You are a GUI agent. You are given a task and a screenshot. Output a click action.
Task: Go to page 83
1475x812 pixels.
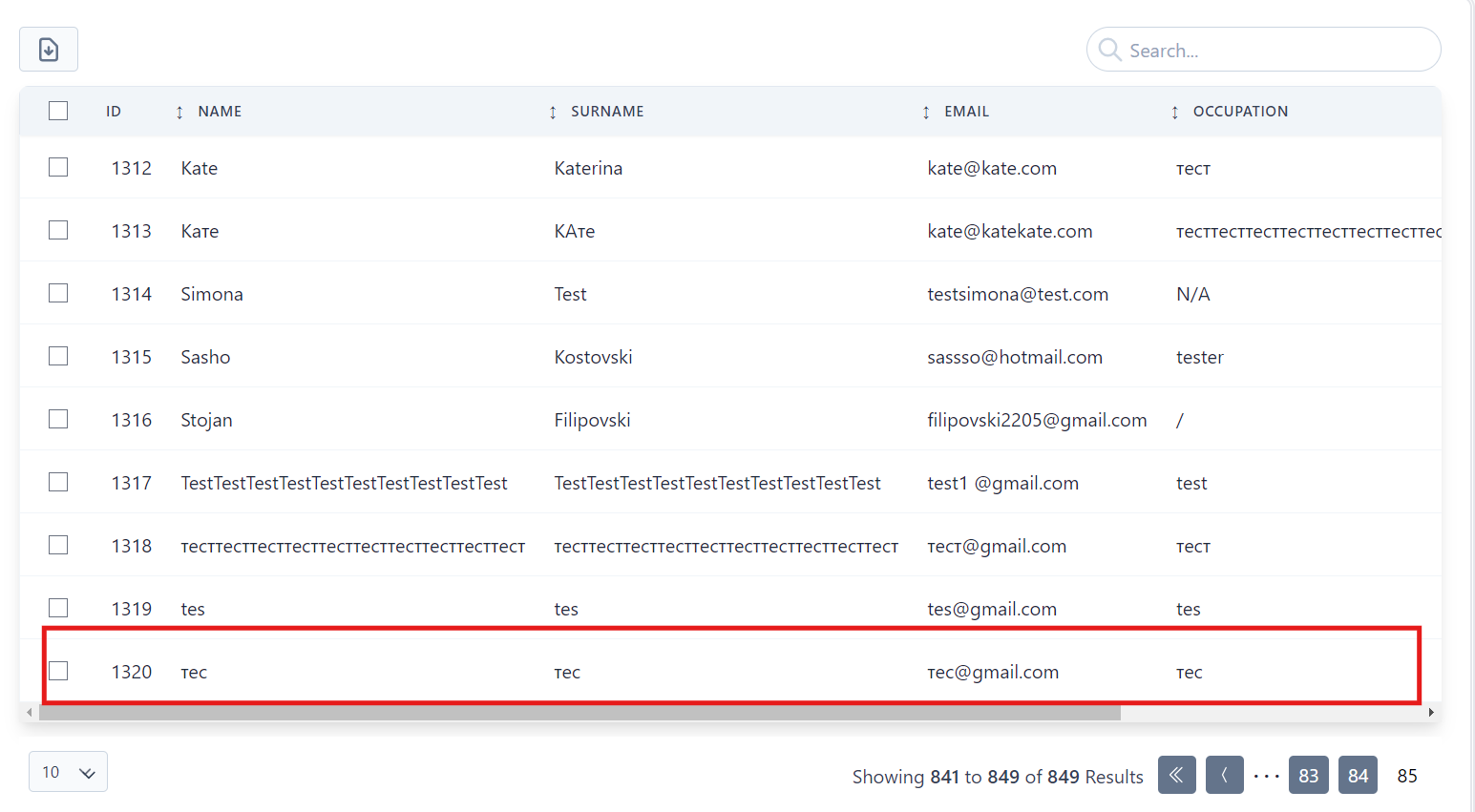click(x=1308, y=775)
